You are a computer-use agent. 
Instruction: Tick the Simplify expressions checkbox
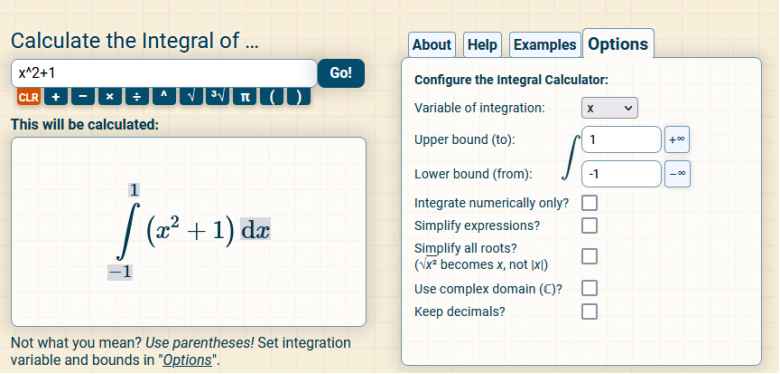[589, 225]
